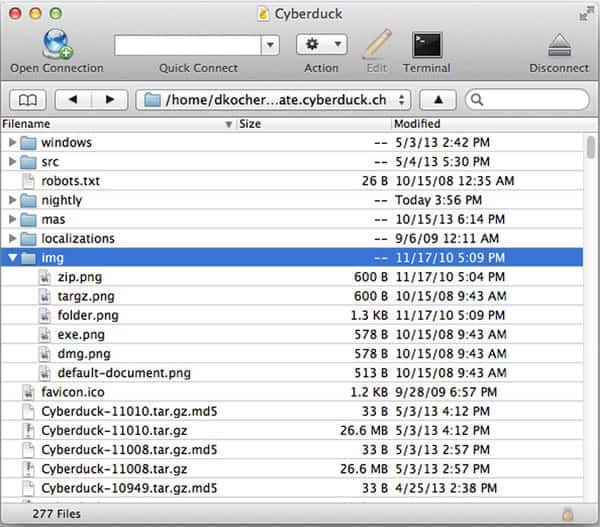Open the bookmarks book icon

[x=28, y=100]
